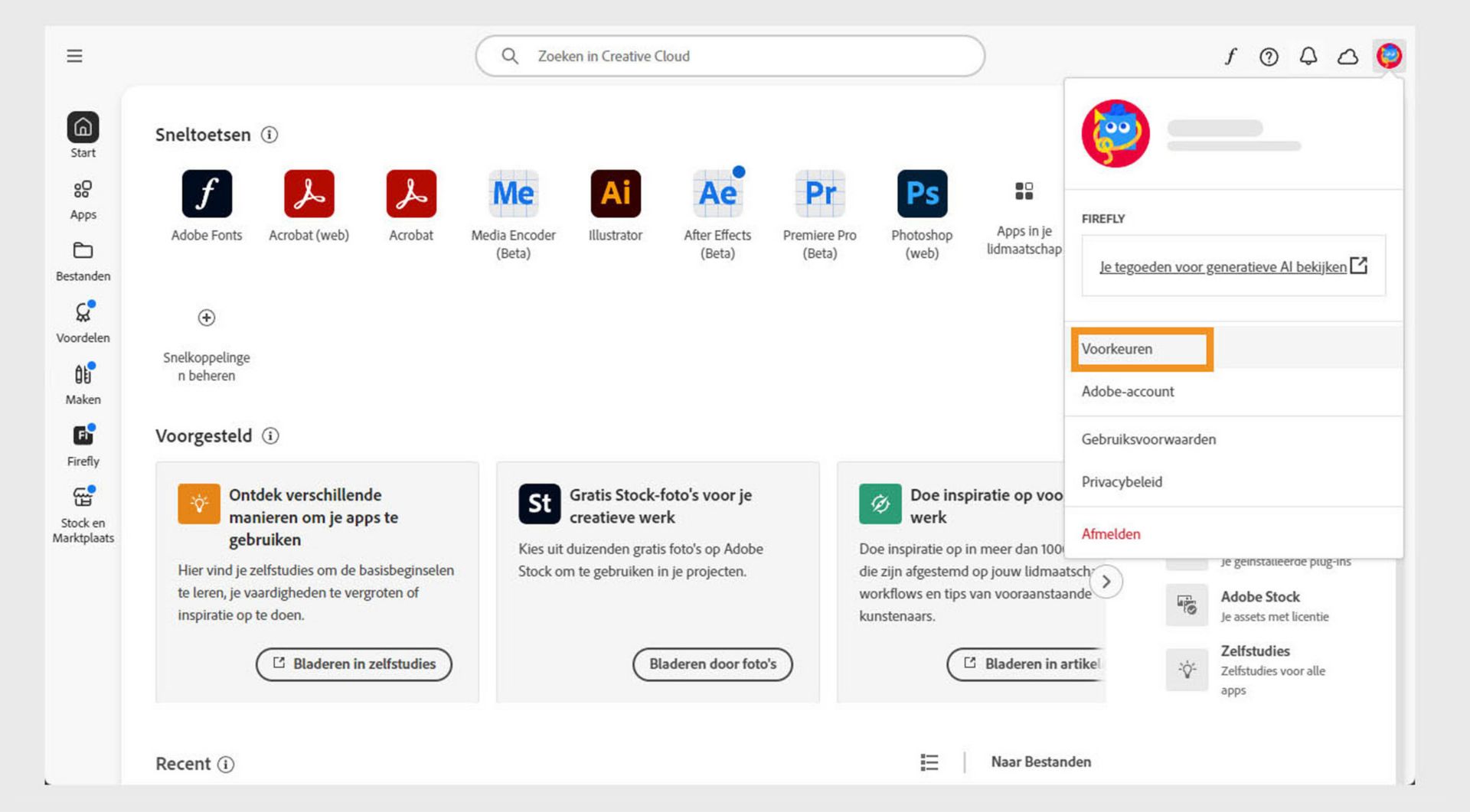This screenshot has height=812, width=1470.
Task: Click the Stock card St icon
Action: (539, 504)
